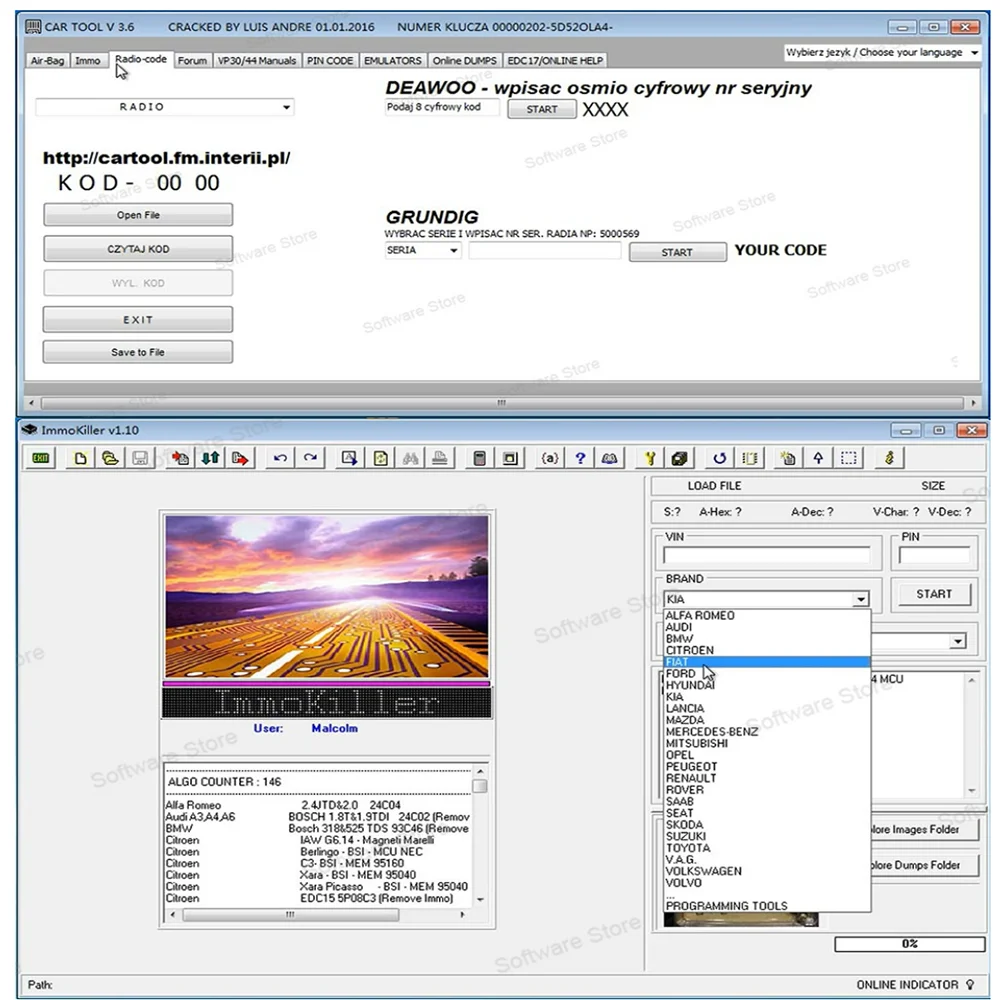The width and height of the screenshot is (1000, 1000).
Task: Click the Explore Dumps Folder button
Action: tap(925, 865)
